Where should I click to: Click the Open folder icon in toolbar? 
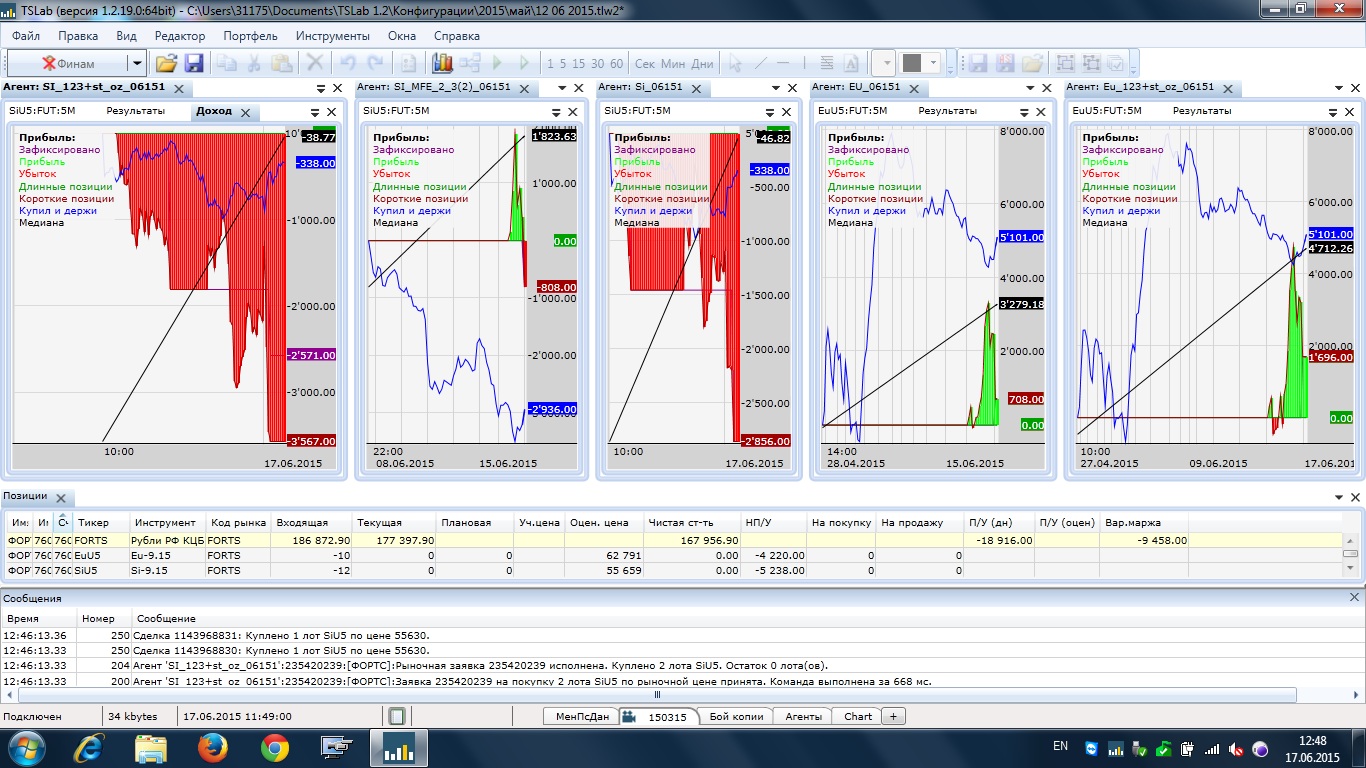click(166, 63)
